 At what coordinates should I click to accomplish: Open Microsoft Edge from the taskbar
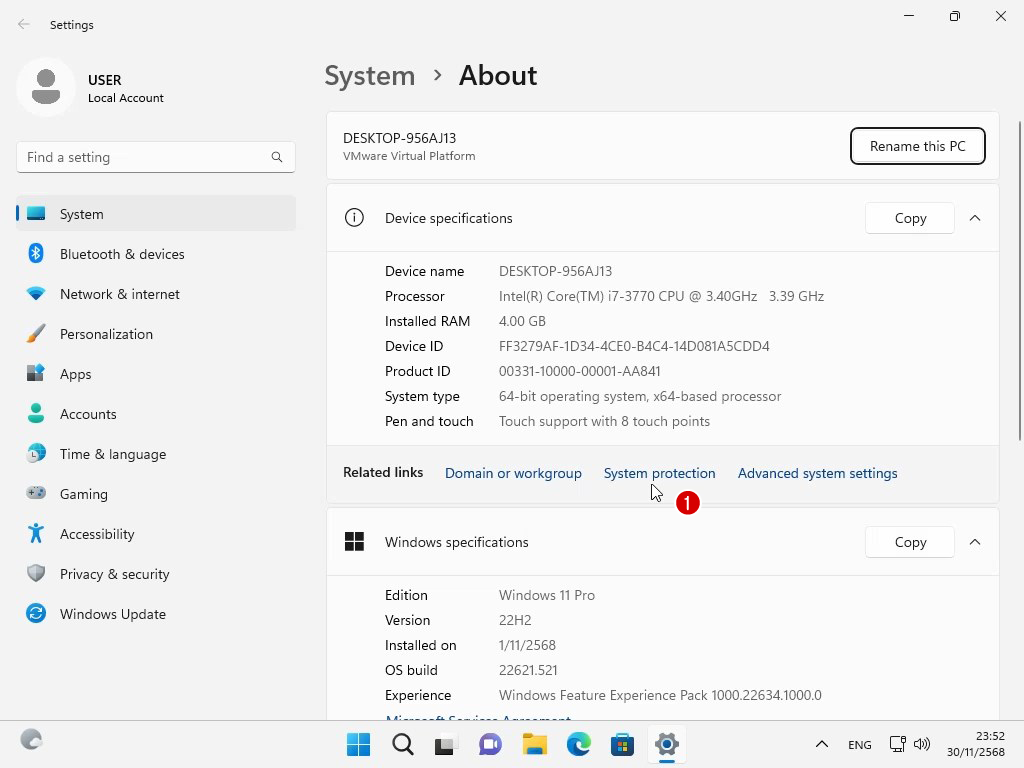click(579, 744)
